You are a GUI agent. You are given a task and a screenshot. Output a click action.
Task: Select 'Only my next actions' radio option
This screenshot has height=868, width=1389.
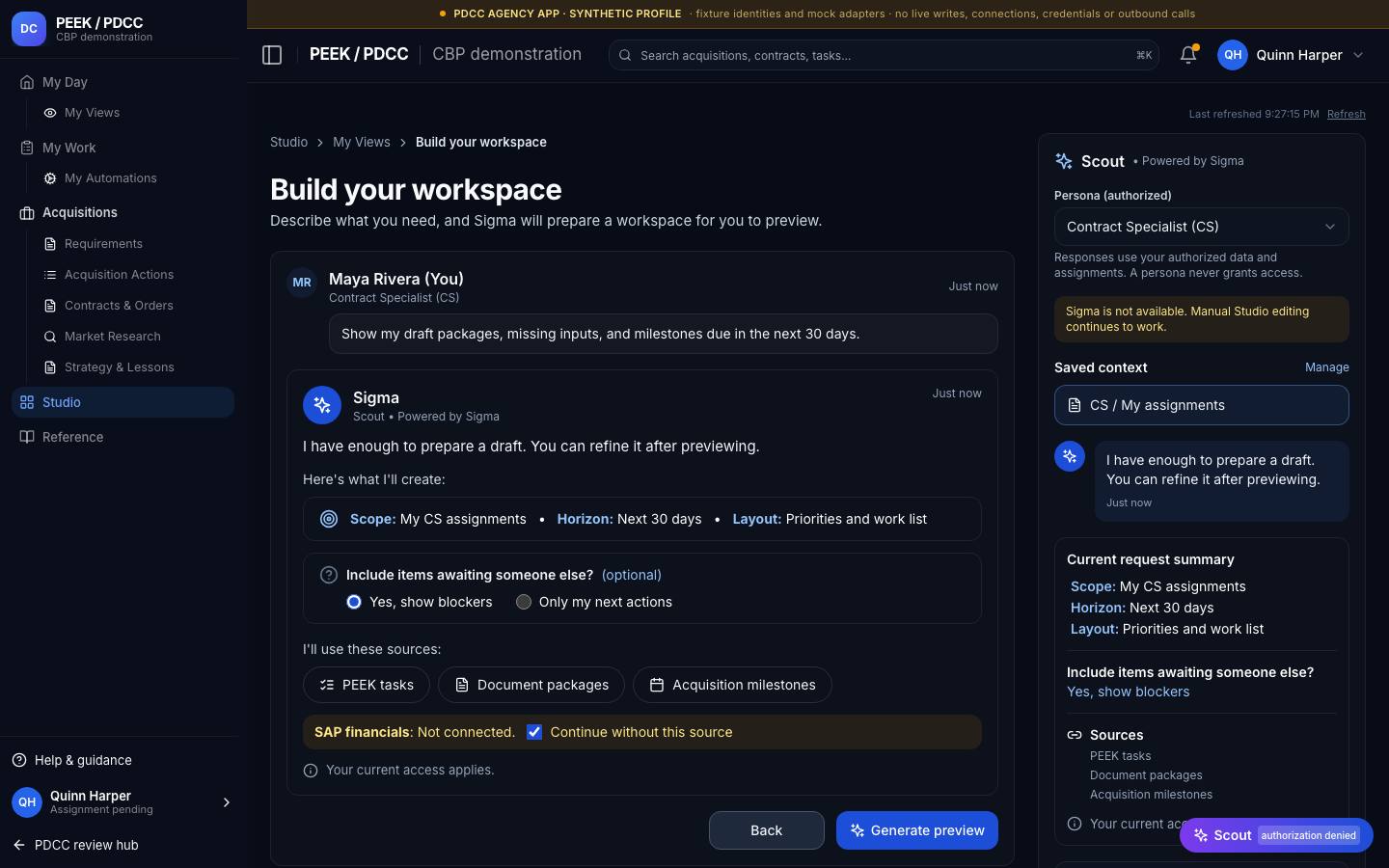point(524,602)
